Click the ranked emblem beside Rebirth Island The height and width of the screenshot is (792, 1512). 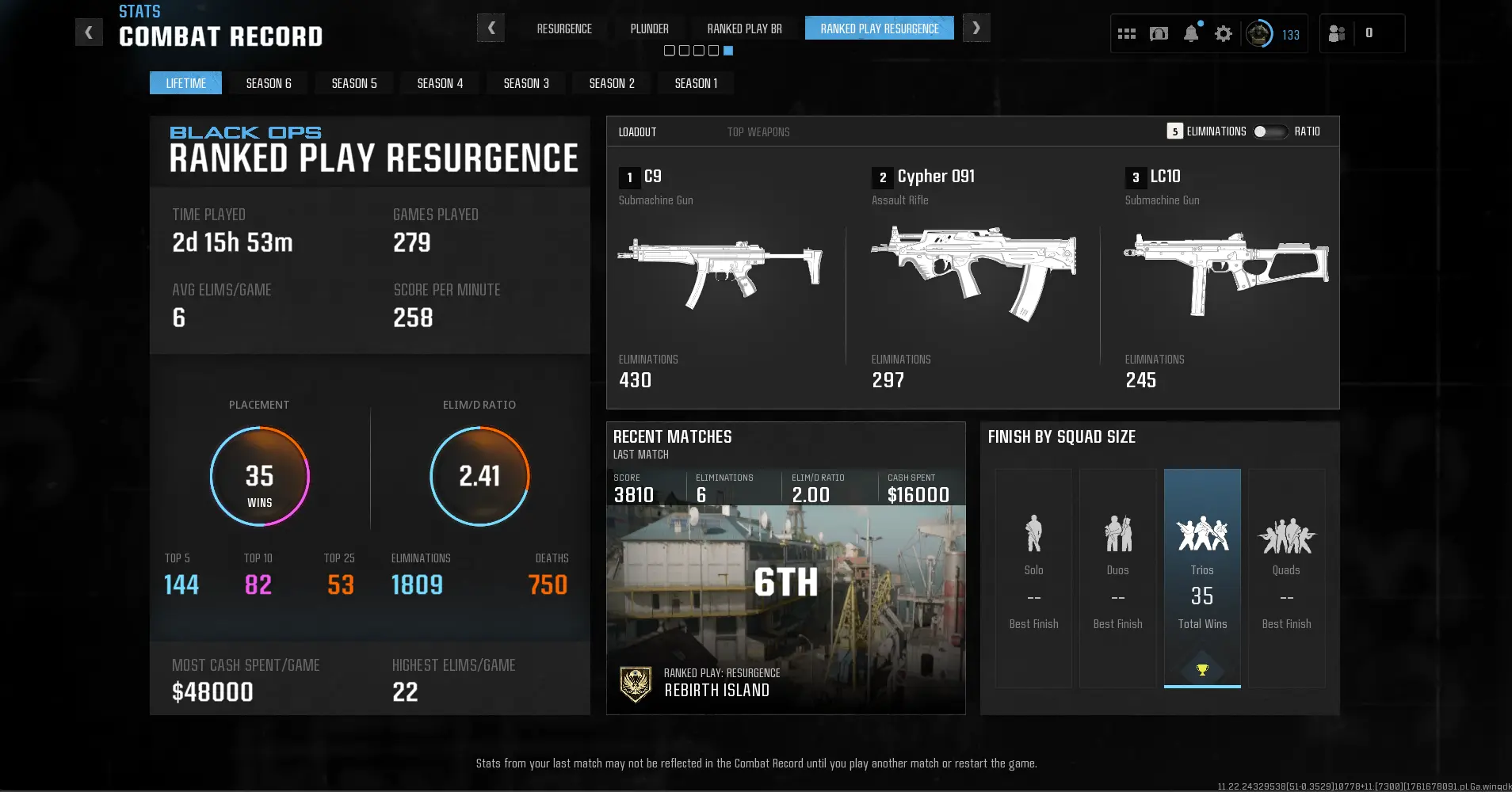[x=636, y=684]
